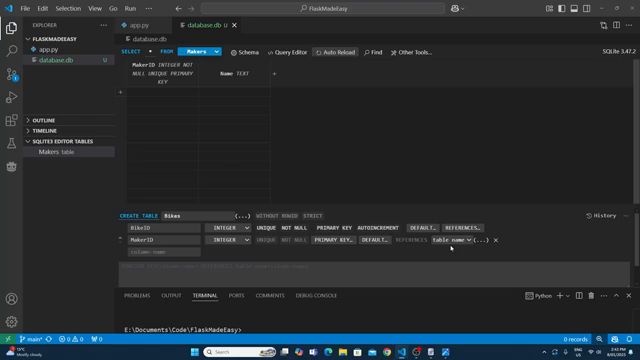This screenshot has height=360, width=640.
Task: Click the zoom icon in status bar
Action: coord(599,339)
